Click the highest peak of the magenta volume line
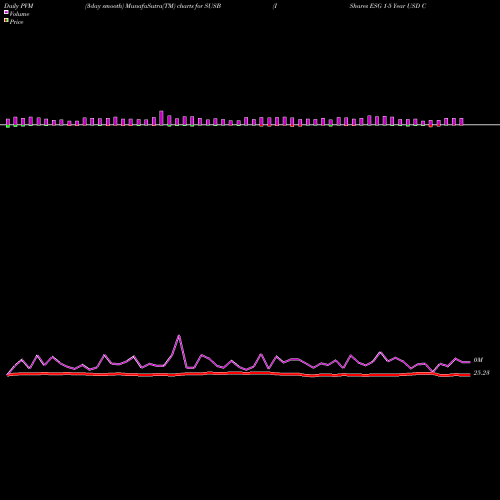The image size is (500, 500). click(179, 336)
